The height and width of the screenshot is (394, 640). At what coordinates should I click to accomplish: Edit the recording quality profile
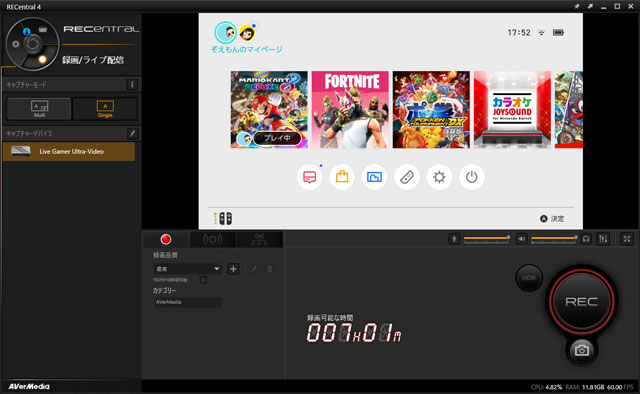253,269
